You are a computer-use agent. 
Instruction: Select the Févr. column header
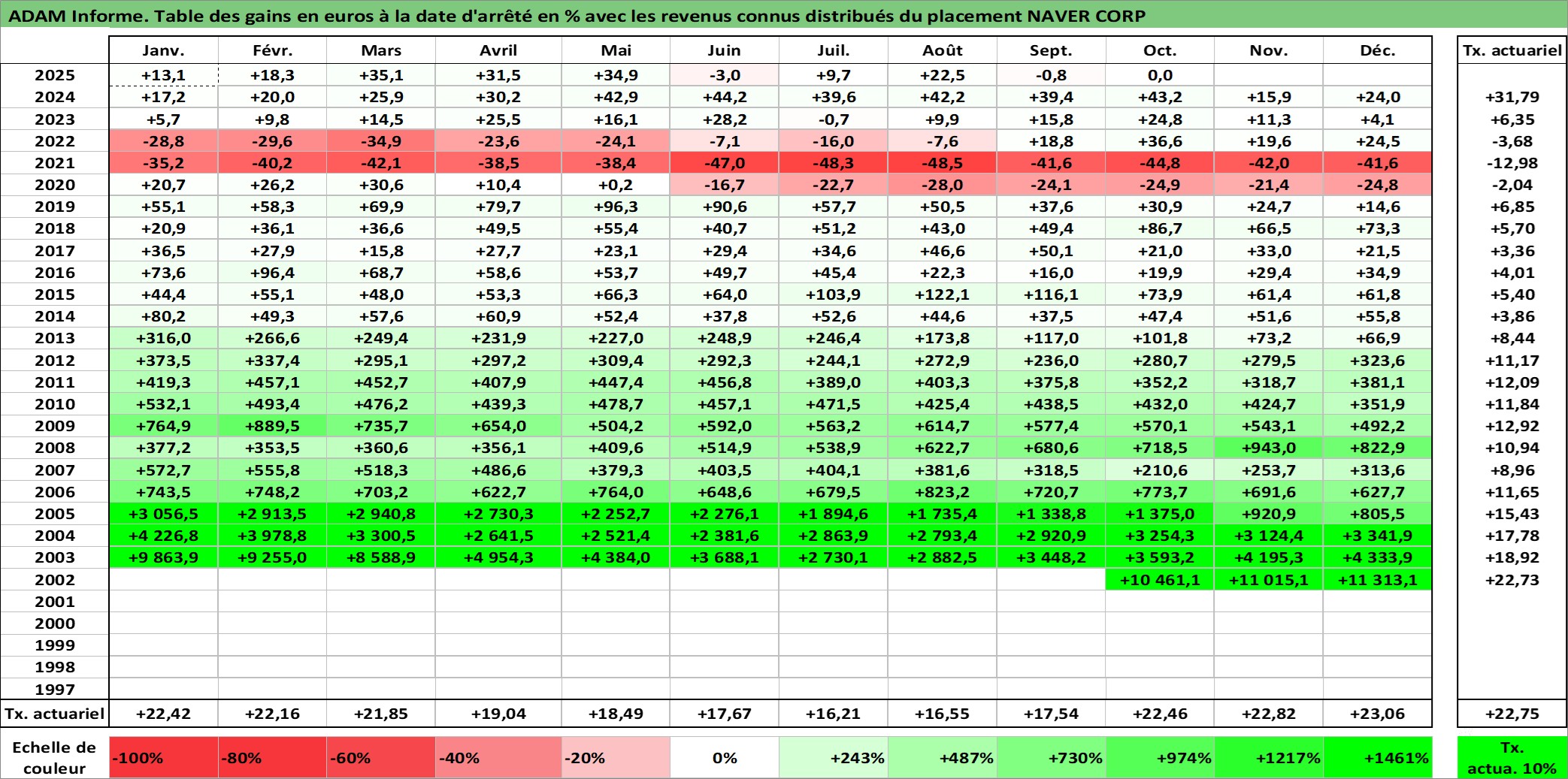(272, 50)
